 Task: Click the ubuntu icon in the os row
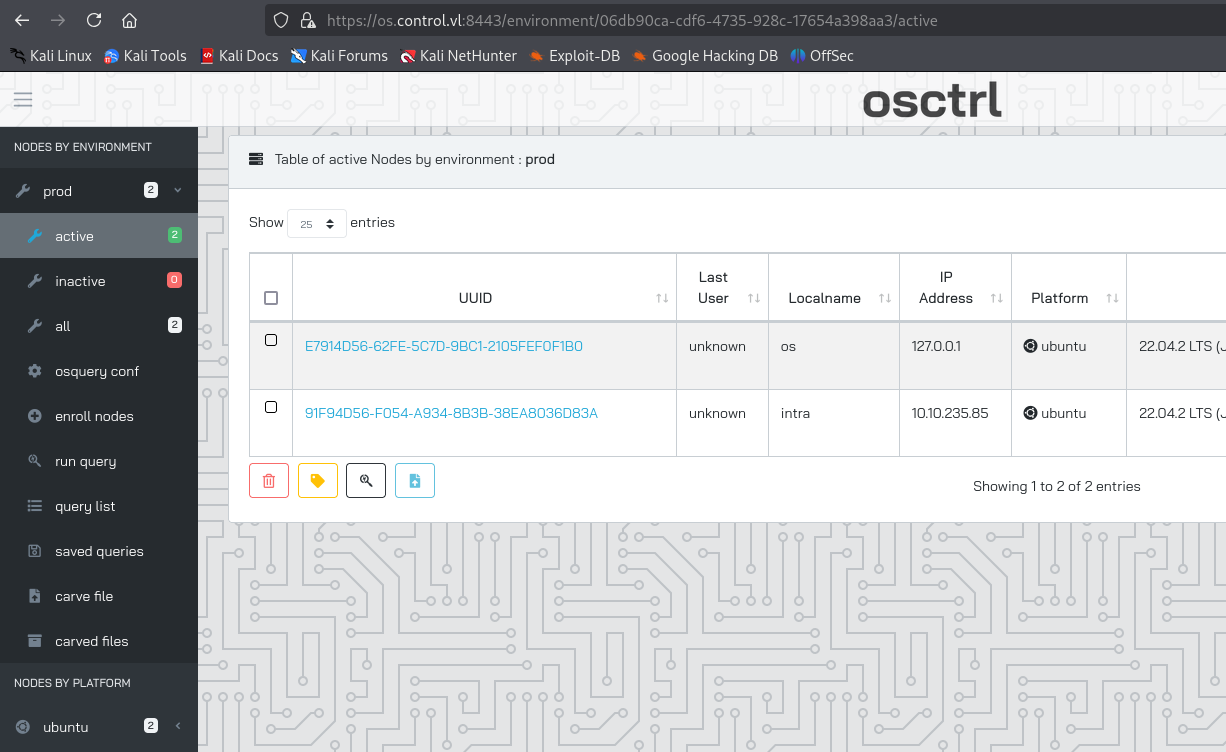(1030, 346)
